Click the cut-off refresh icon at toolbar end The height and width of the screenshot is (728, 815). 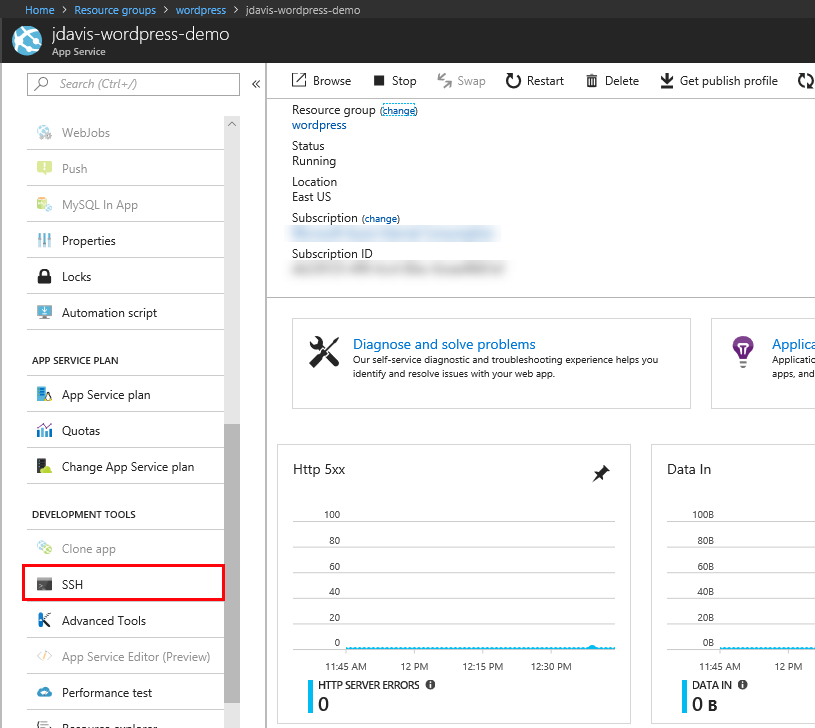click(x=806, y=81)
